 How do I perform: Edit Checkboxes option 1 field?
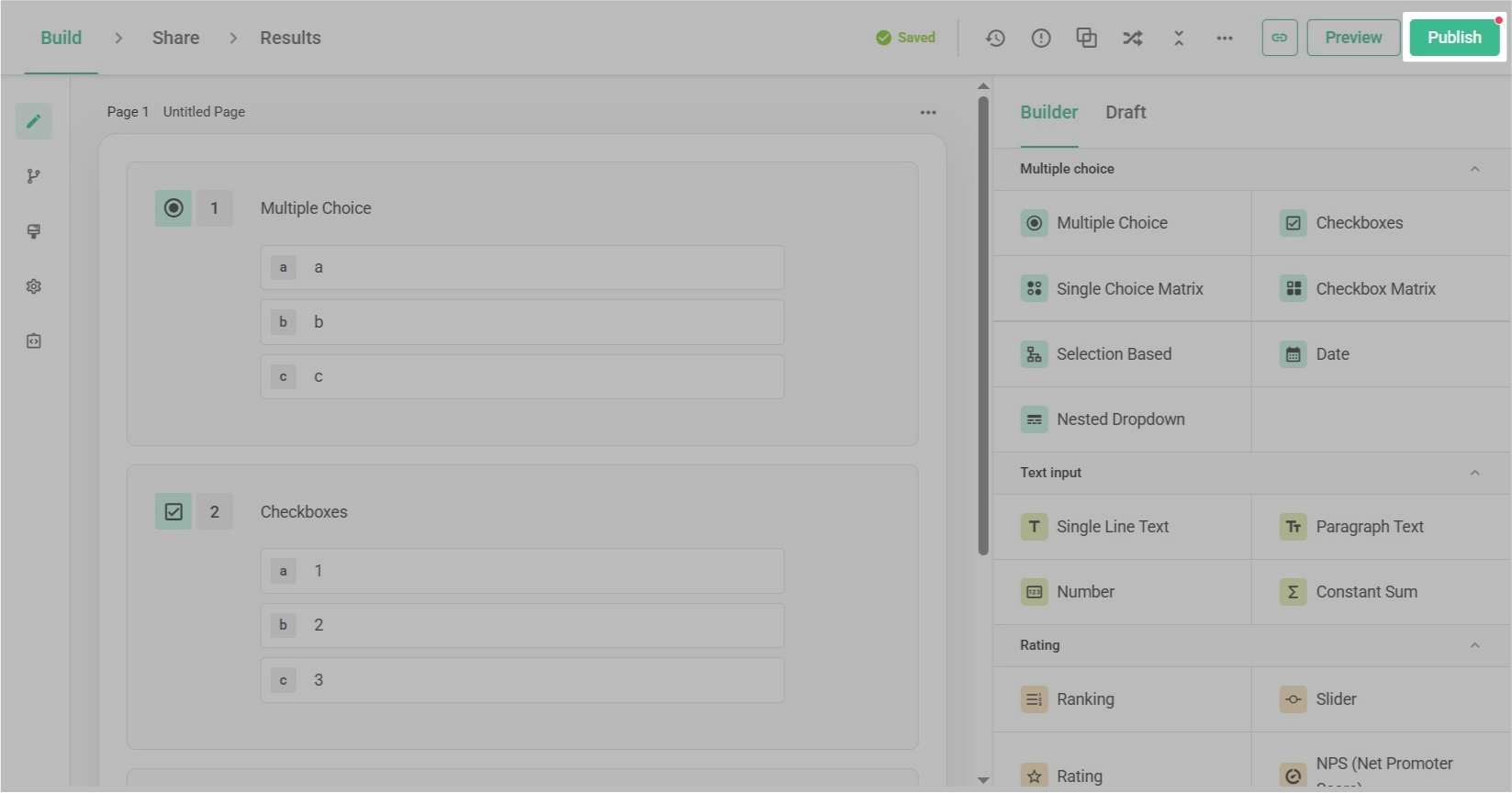[x=522, y=571]
